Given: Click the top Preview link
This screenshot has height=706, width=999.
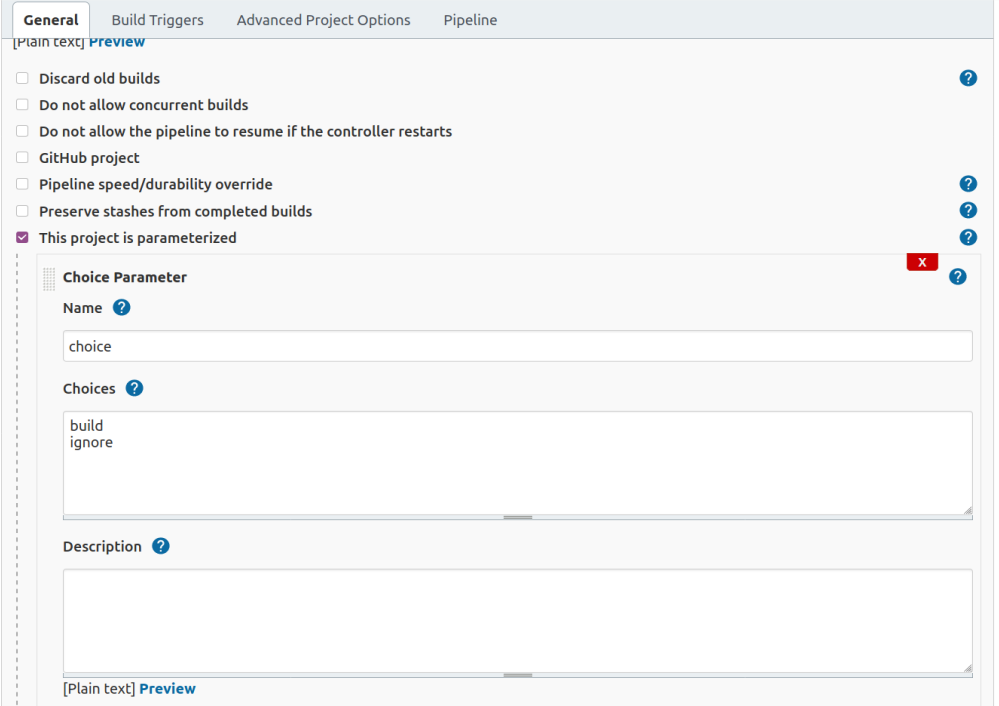Looking at the screenshot, I should pos(116,41).
